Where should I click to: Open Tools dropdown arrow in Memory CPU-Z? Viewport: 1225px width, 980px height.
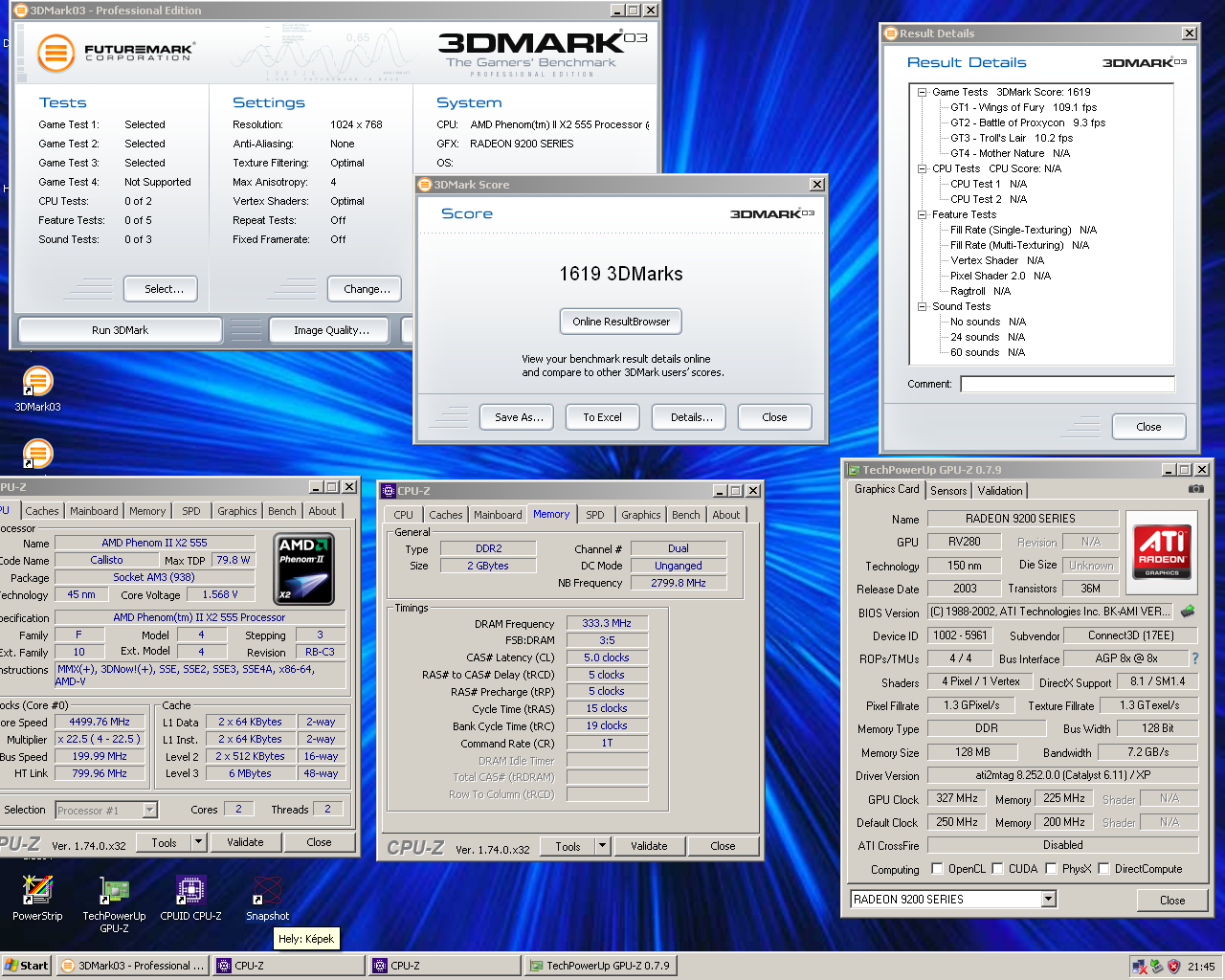[x=603, y=846]
